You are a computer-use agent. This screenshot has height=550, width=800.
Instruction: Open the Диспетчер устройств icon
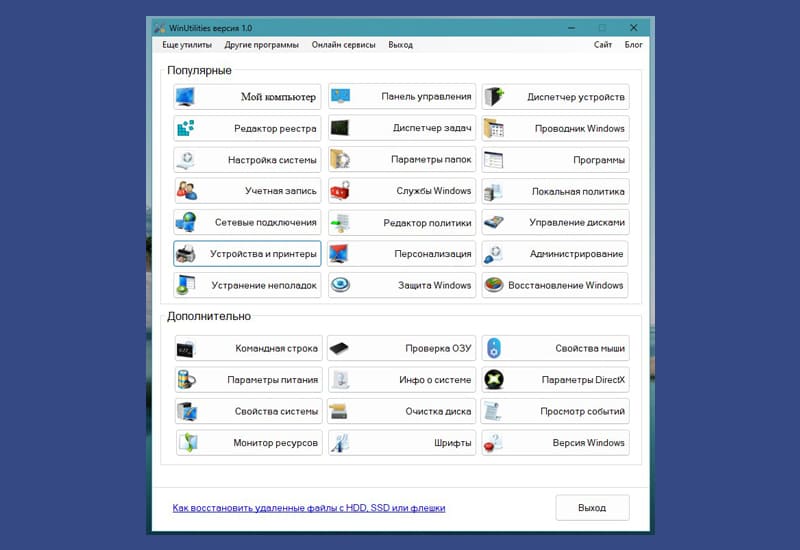point(494,96)
